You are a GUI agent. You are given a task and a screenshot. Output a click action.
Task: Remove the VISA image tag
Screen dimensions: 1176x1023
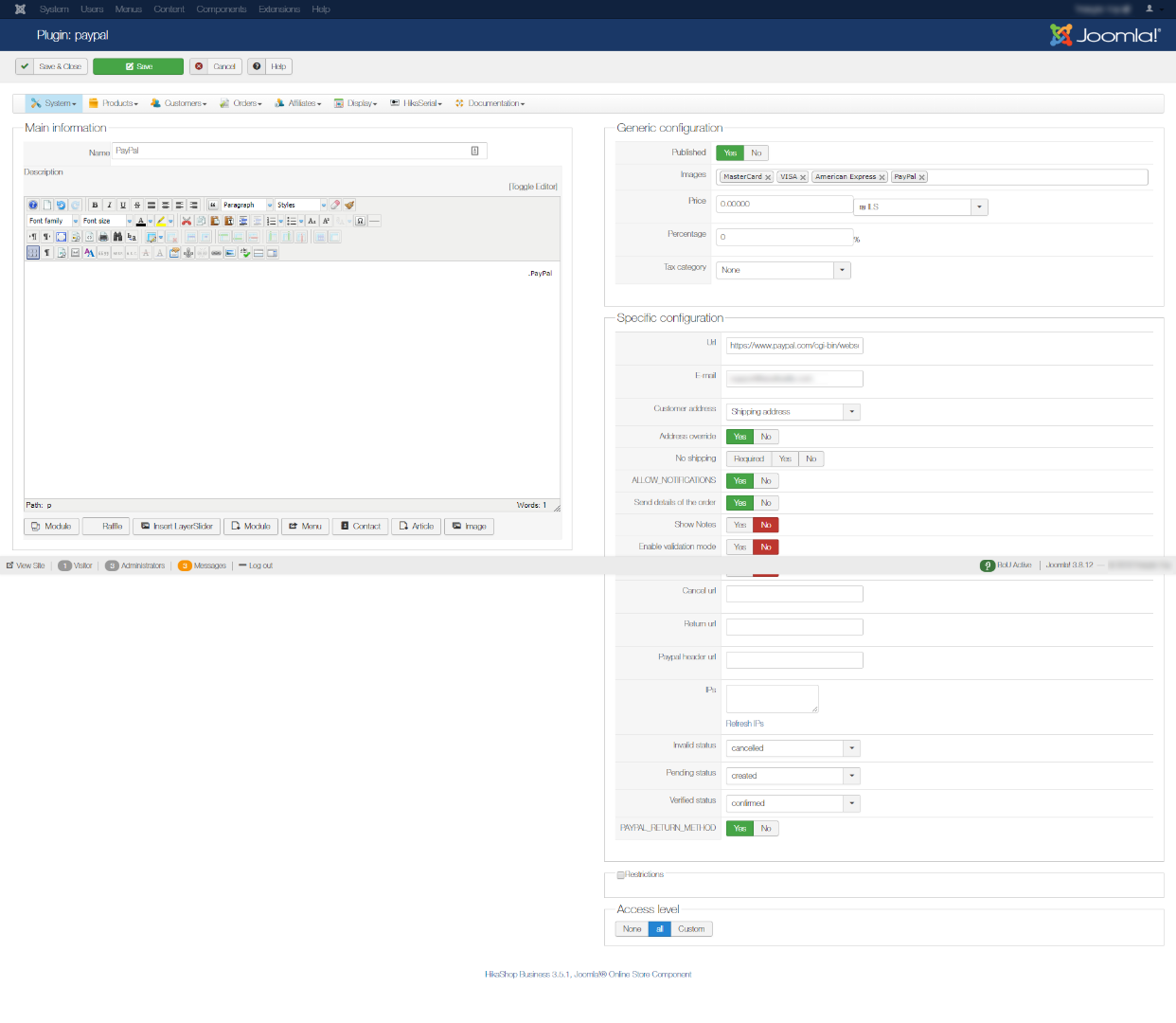[x=803, y=177]
